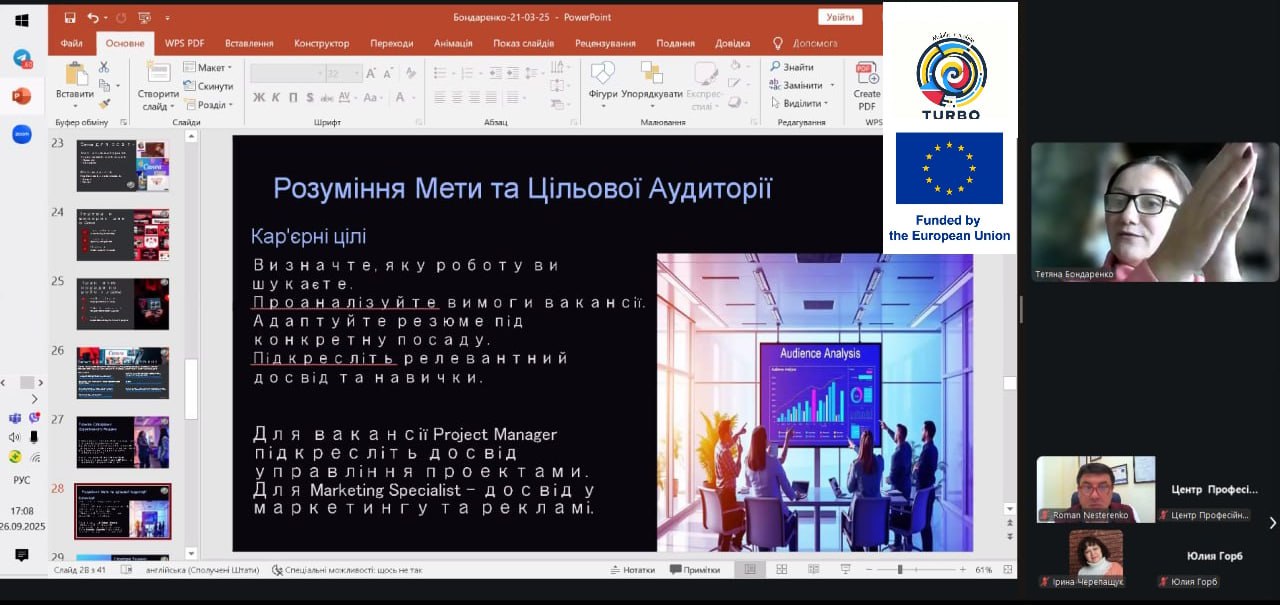Viewport: 1280px width, 607px height.
Task: Open the Вставлення ribbon tab
Action: (249, 43)
